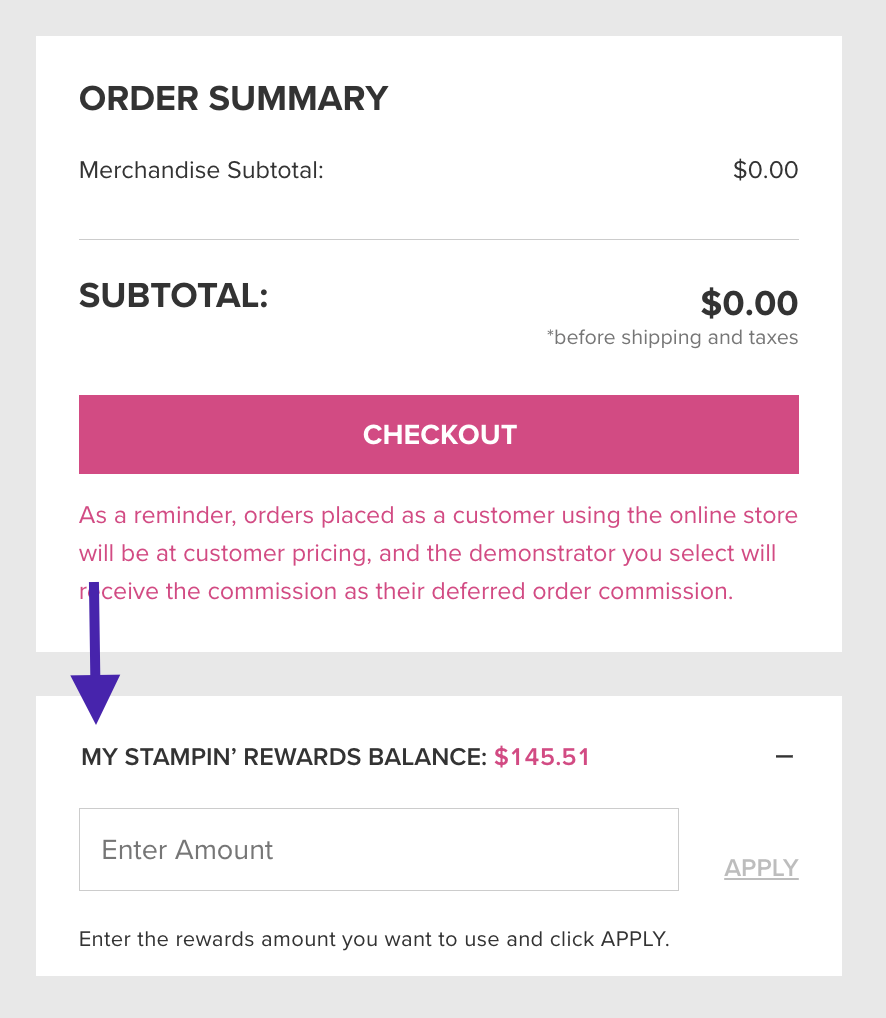Select the My Stampin' Rewards Balance heading
Viewport: 886px width, 1018px height.
[x=283, y=757]
